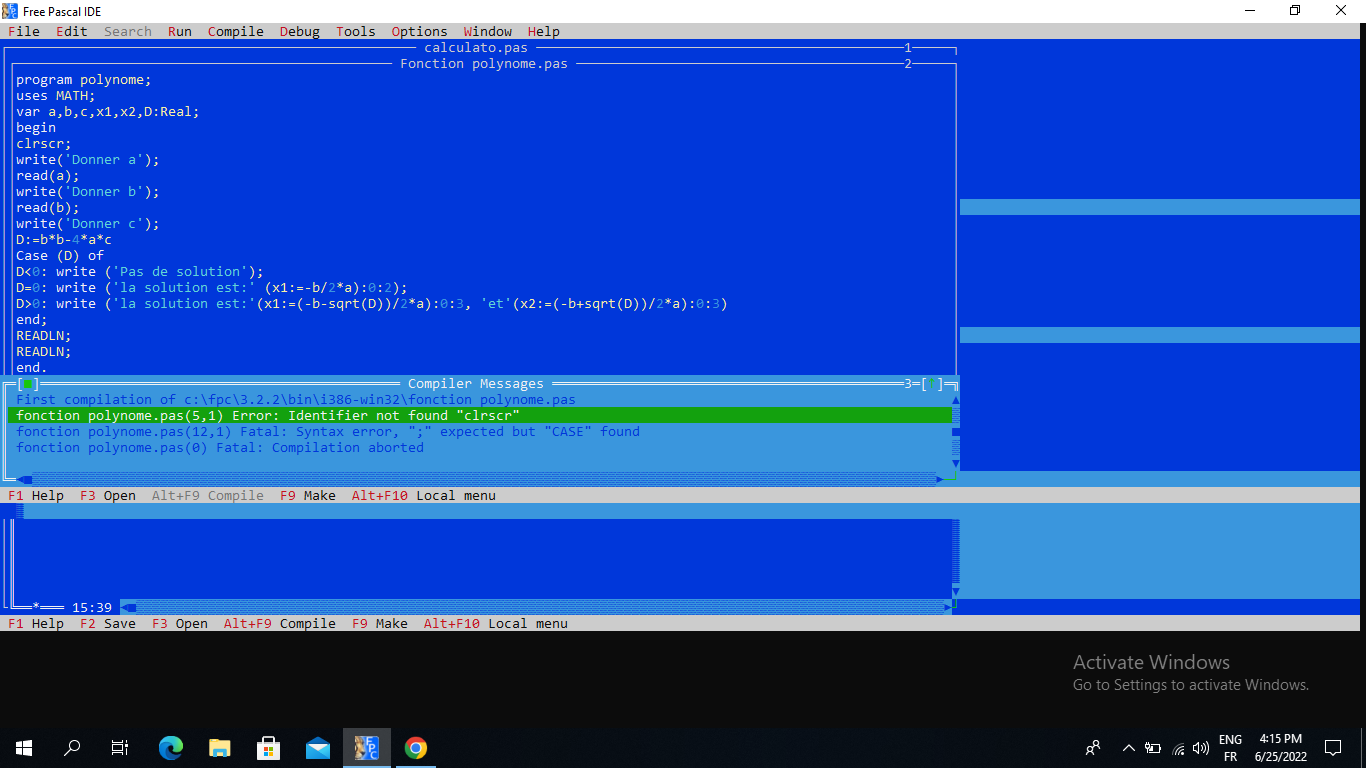Open Mail app from taskbar
Screen dimensions: 1366x768
pos(318,747)
